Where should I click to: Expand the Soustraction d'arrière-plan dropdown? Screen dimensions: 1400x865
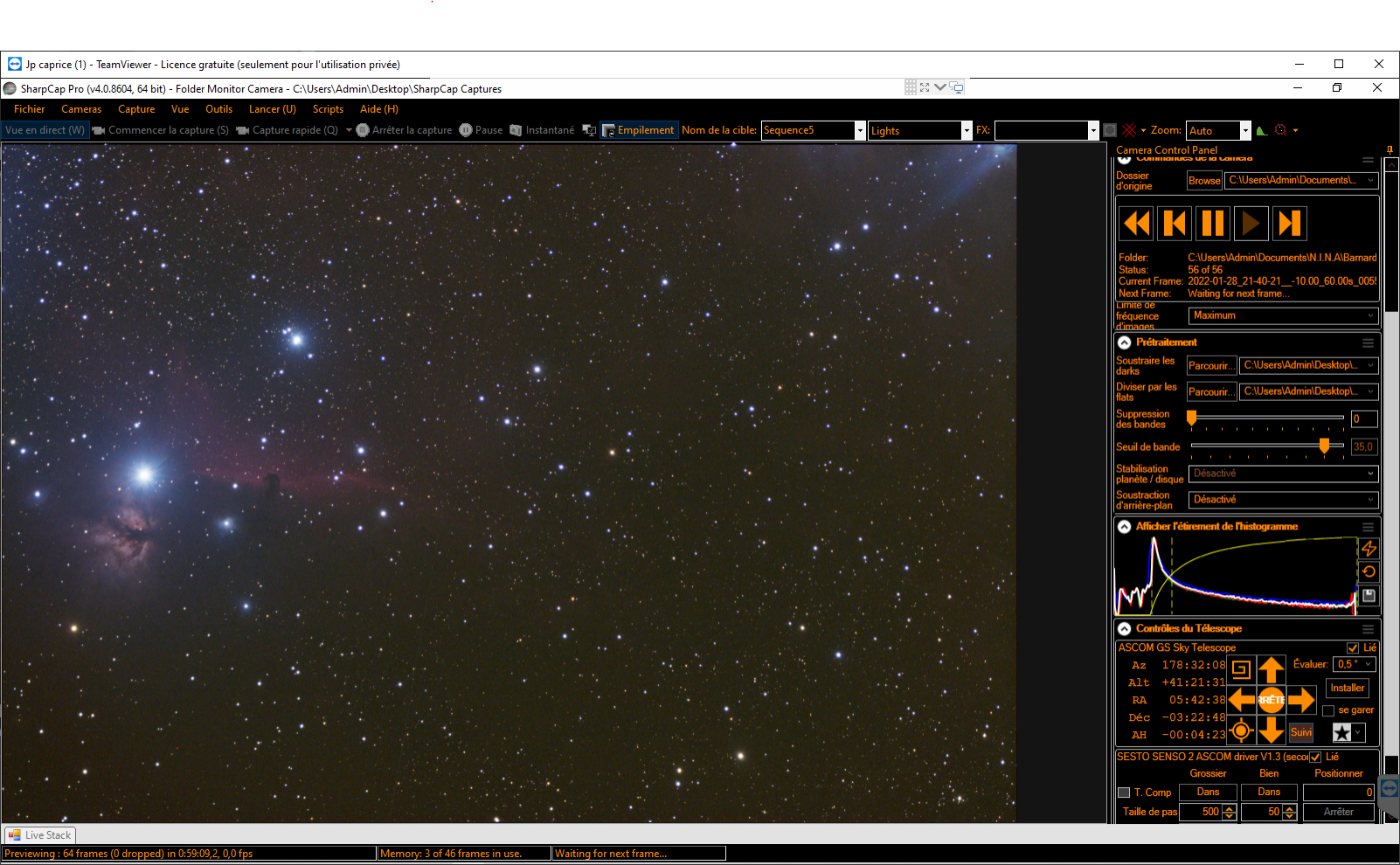[1283, 500]
